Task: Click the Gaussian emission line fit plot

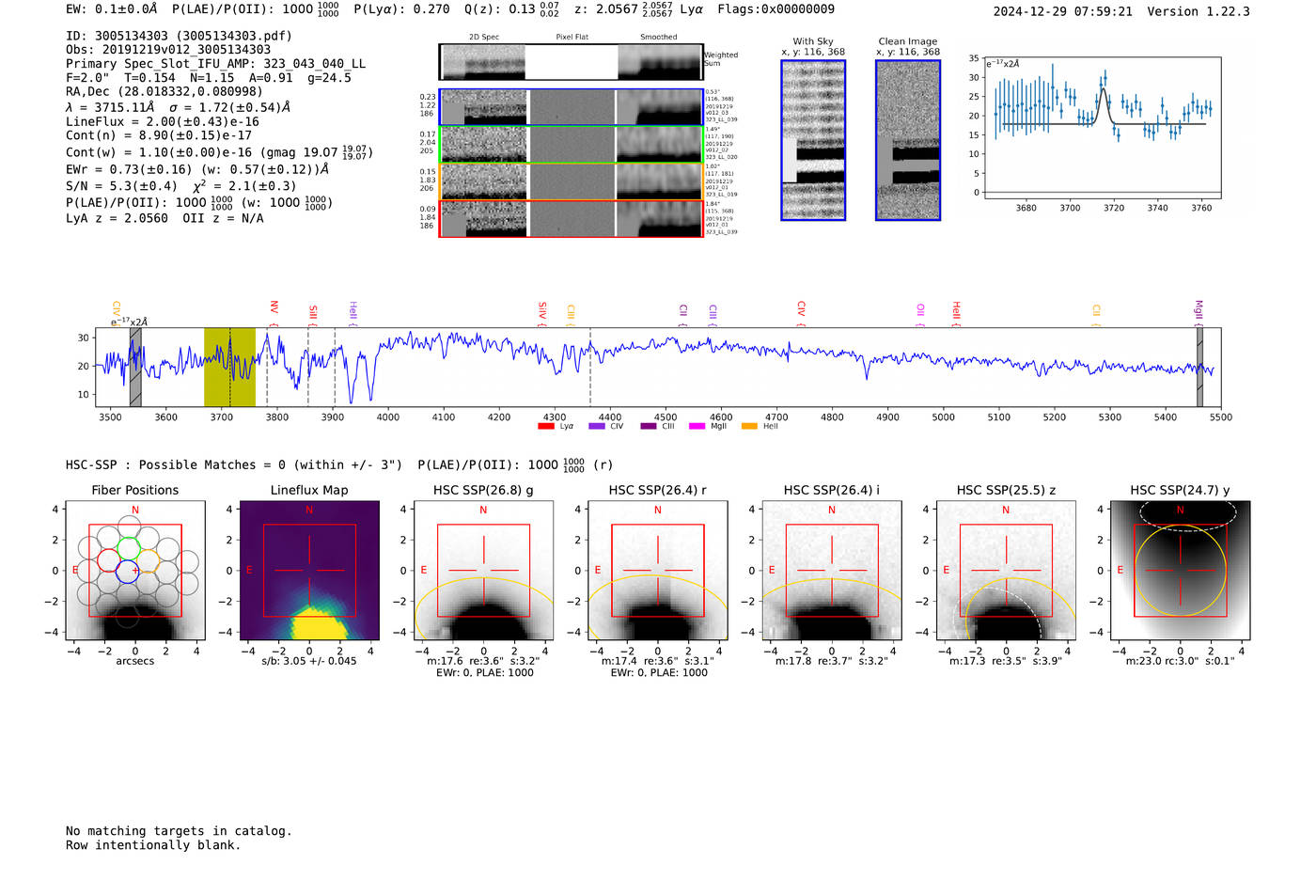Action: click(1102, 128)
